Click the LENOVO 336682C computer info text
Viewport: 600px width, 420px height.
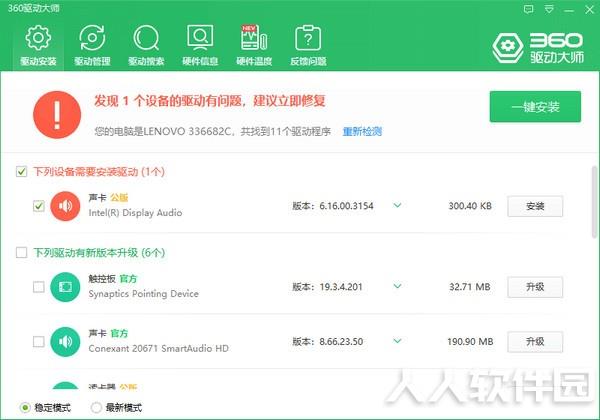[x=212, y=132]
